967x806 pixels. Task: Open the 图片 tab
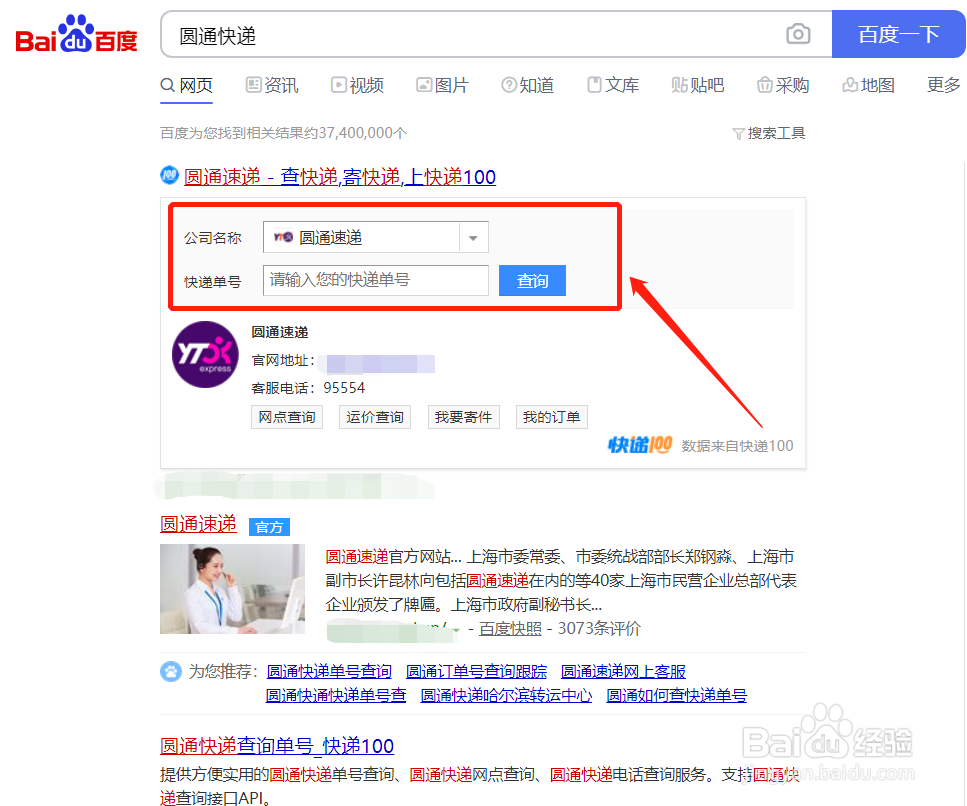pos(442,85)
